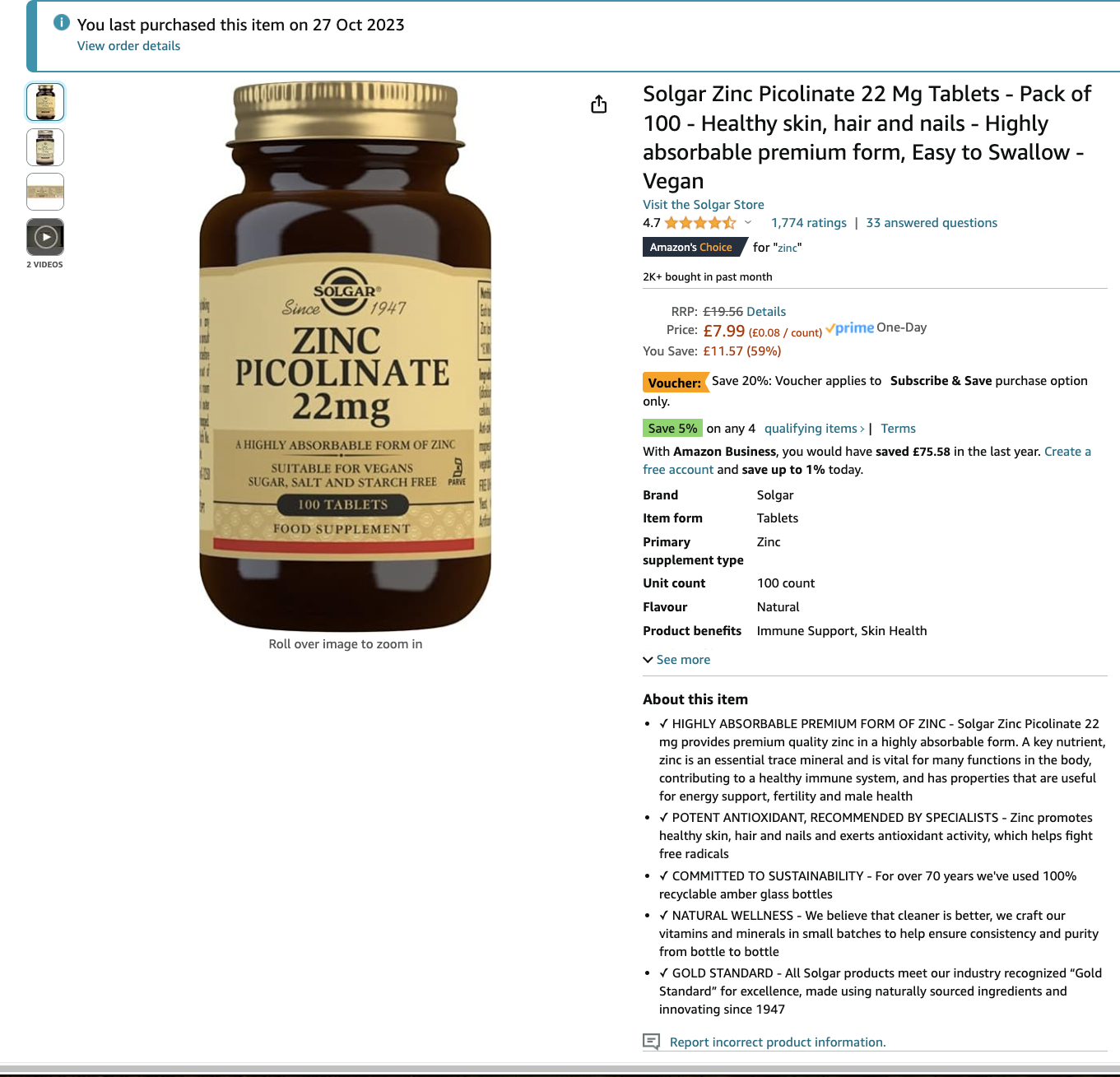The height and width of the screenshot is (1077, 1120).
Task: Open 1,774 ratings link
Action: (x=809, y=223)
